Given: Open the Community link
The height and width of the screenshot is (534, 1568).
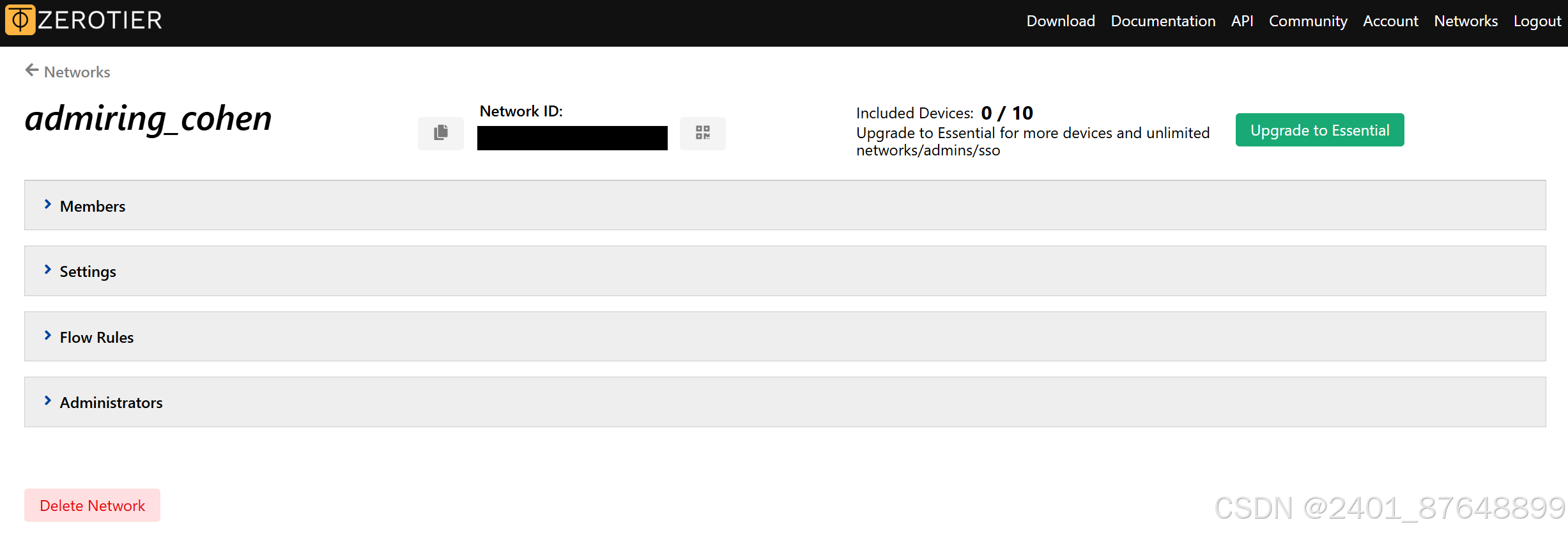Looking at the screenshot, I should point(1308,21).
